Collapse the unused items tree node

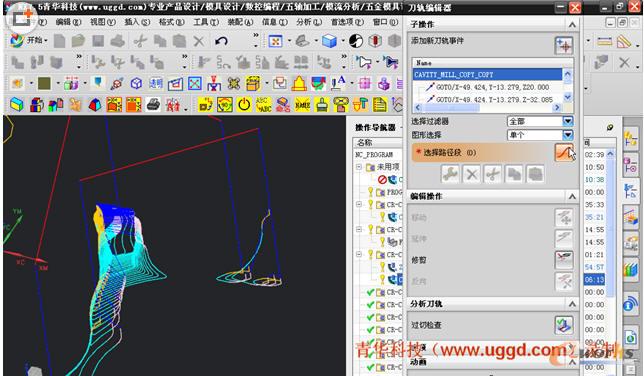point(359,167)
